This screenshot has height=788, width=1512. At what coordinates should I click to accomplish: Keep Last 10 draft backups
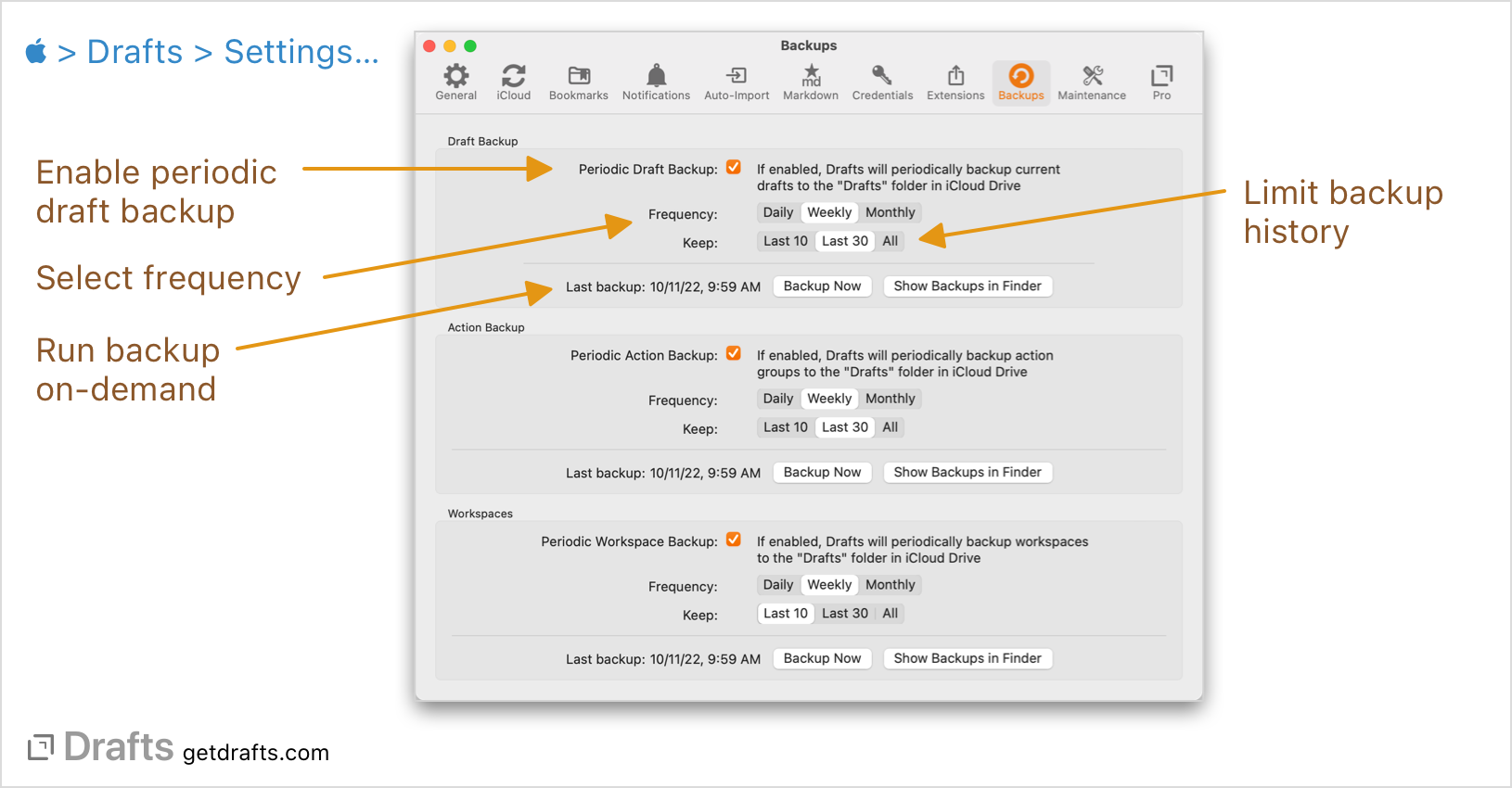(x=786, y=241)
